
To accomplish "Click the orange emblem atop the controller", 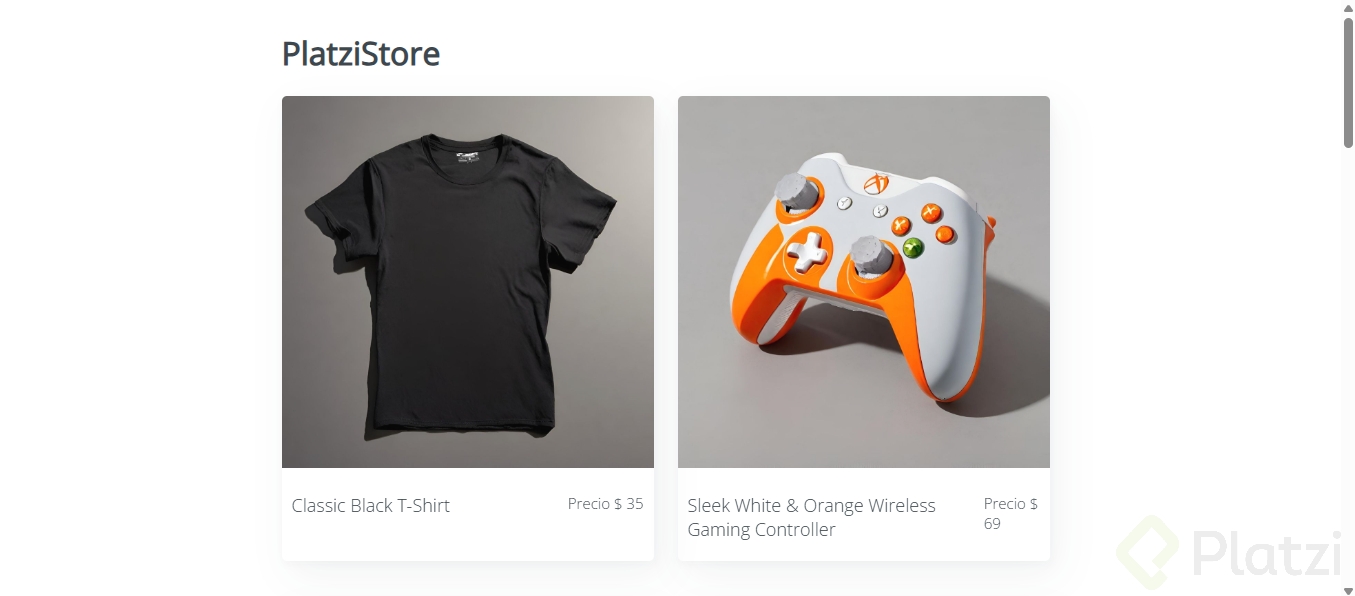I will click(877, 184).
